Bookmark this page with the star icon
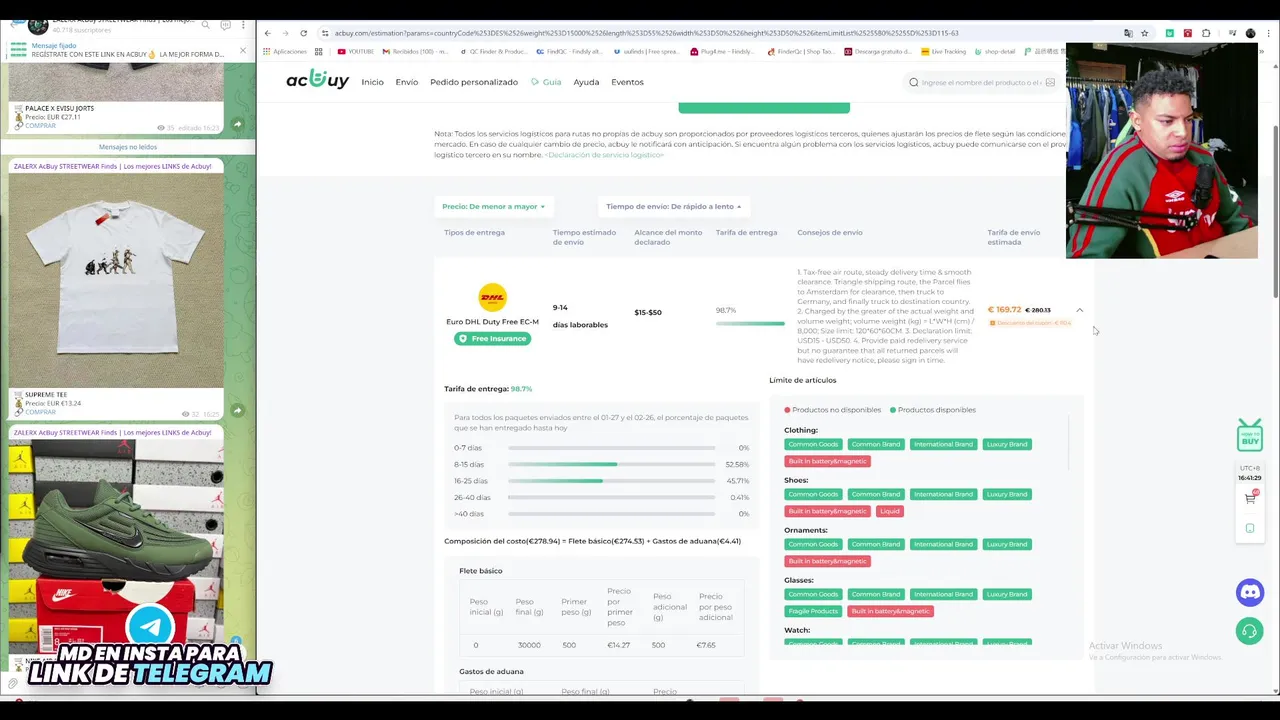The width and height of the screenshot is (1280, 720). click(x=1144, y=33)
